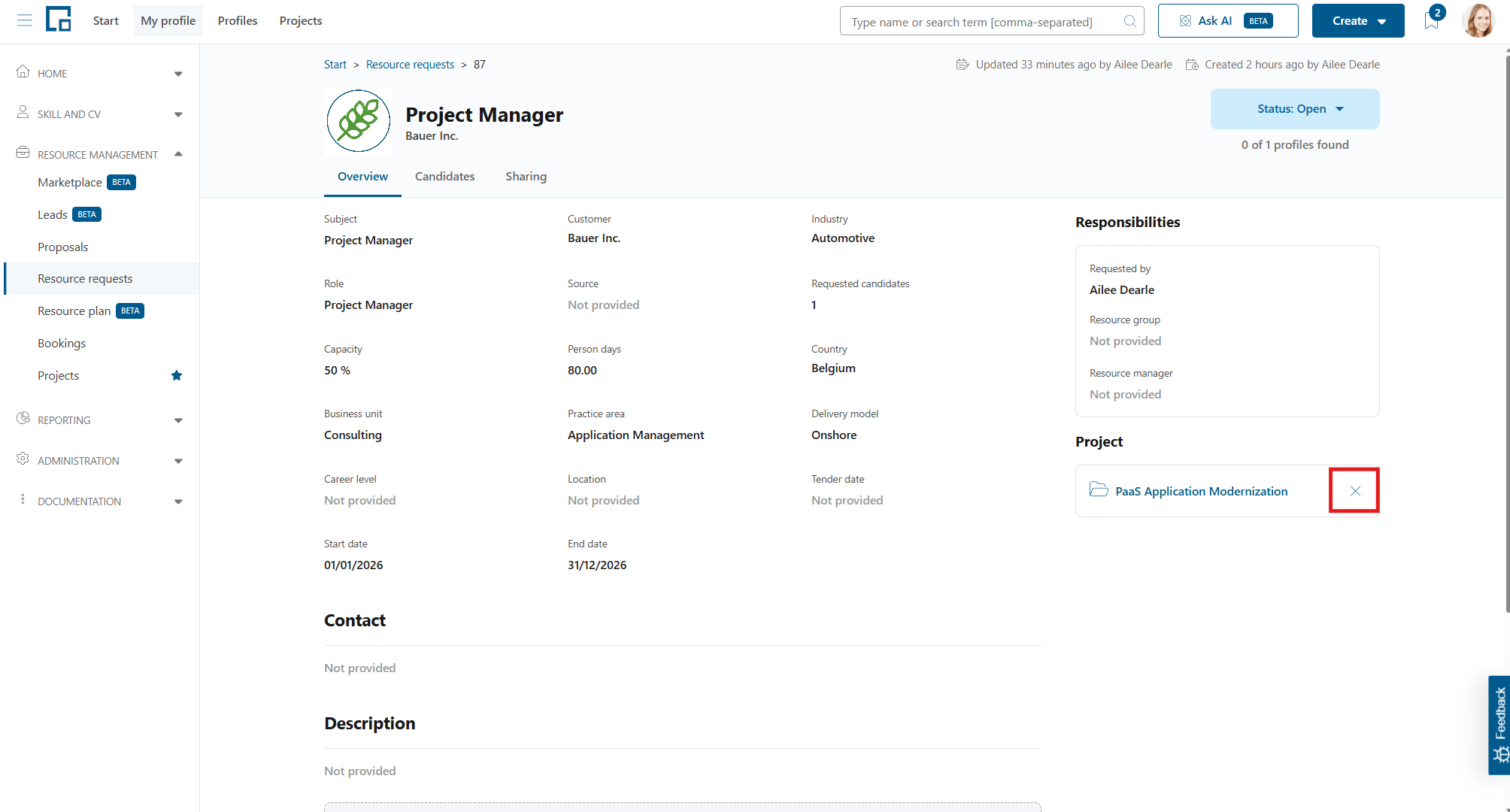Toggle the Projects favorite star in sidebar
1510x812 pixels.
177,375
